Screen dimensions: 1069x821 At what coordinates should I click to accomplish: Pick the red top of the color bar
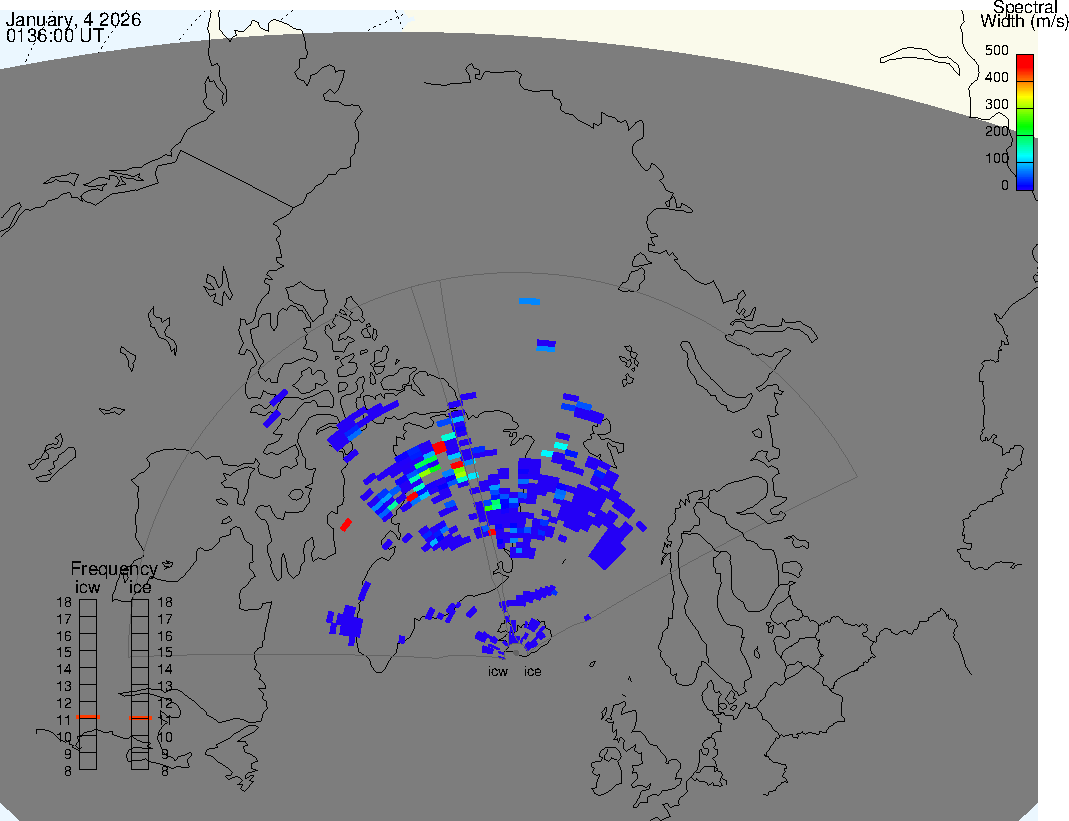(x=1025, y=67)
